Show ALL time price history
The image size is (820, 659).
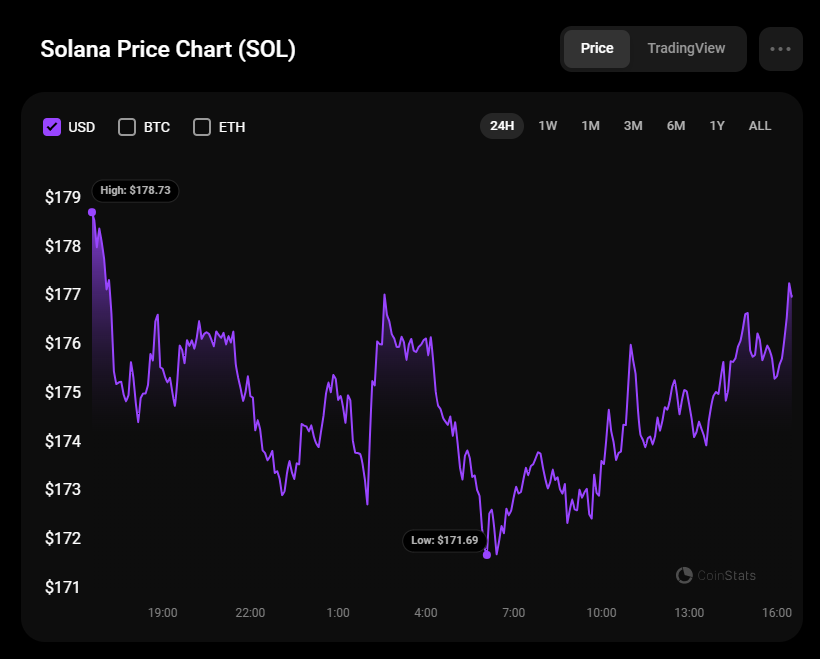760,126
